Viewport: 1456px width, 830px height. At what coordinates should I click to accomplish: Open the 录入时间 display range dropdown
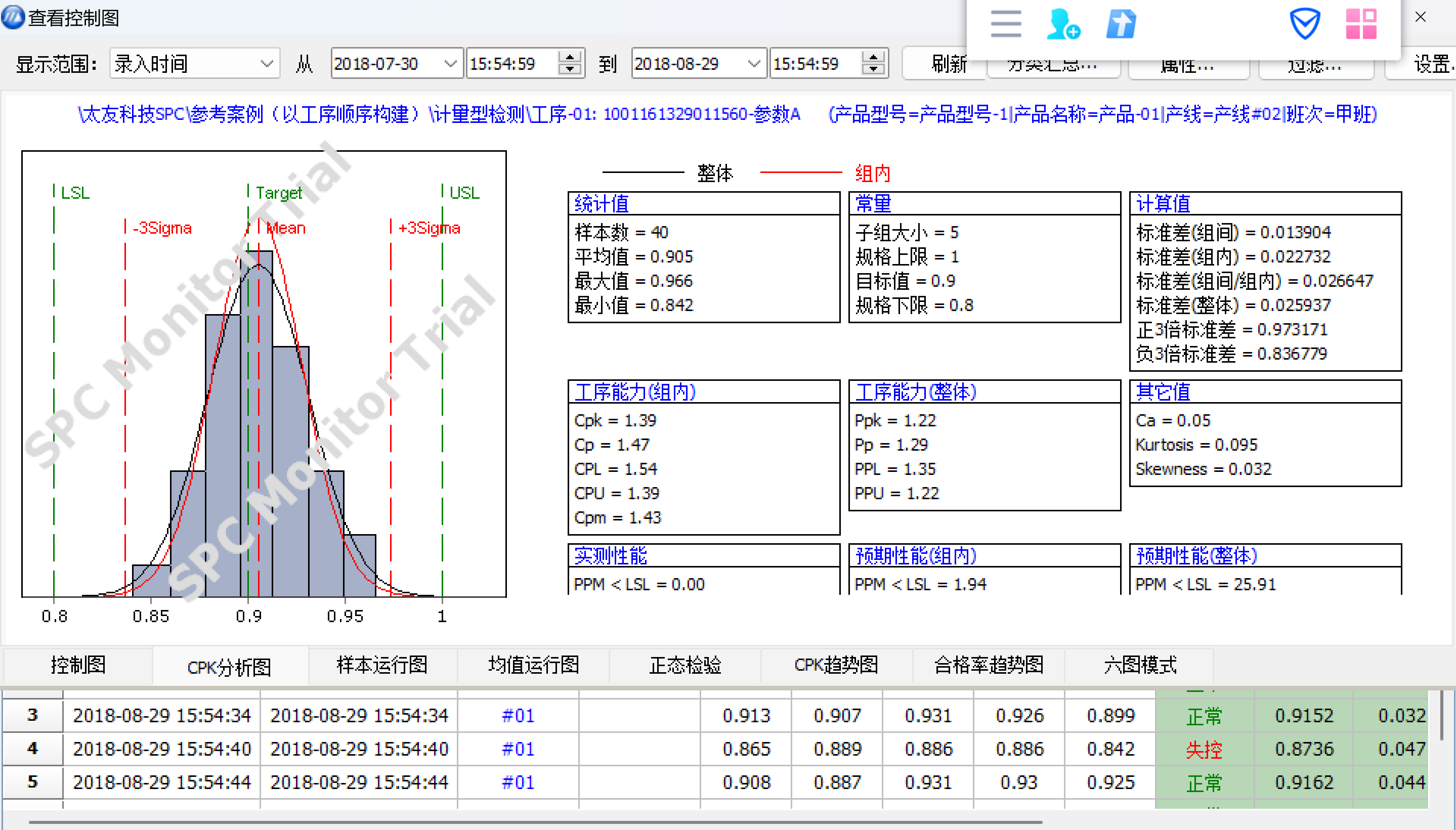266,63
